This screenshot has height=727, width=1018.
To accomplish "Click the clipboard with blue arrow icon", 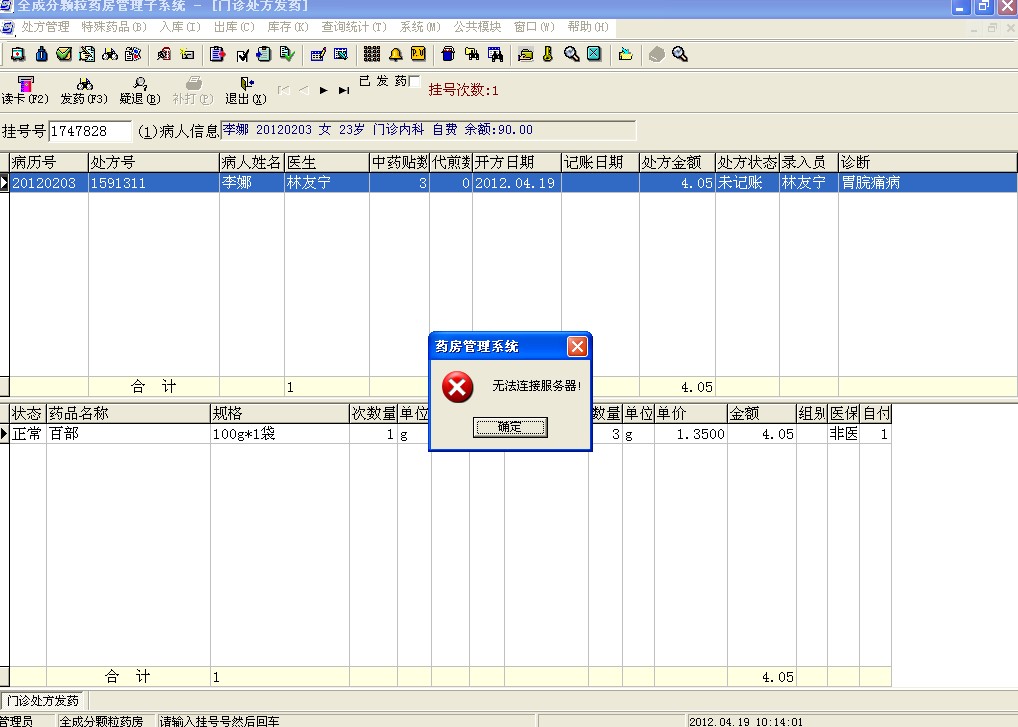I will (x=264, y=55).
